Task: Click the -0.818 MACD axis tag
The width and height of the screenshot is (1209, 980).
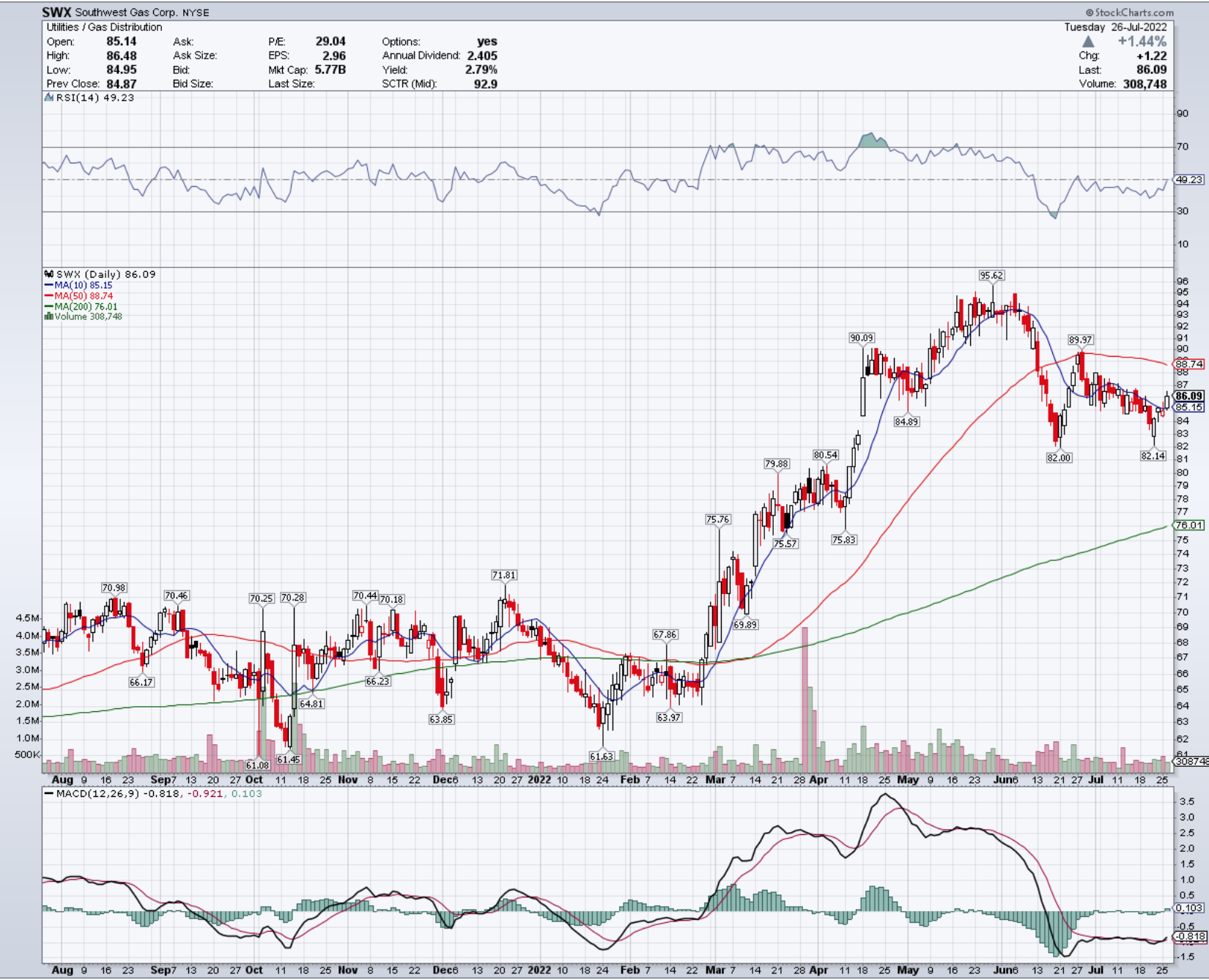Action: coord(1190,937)
